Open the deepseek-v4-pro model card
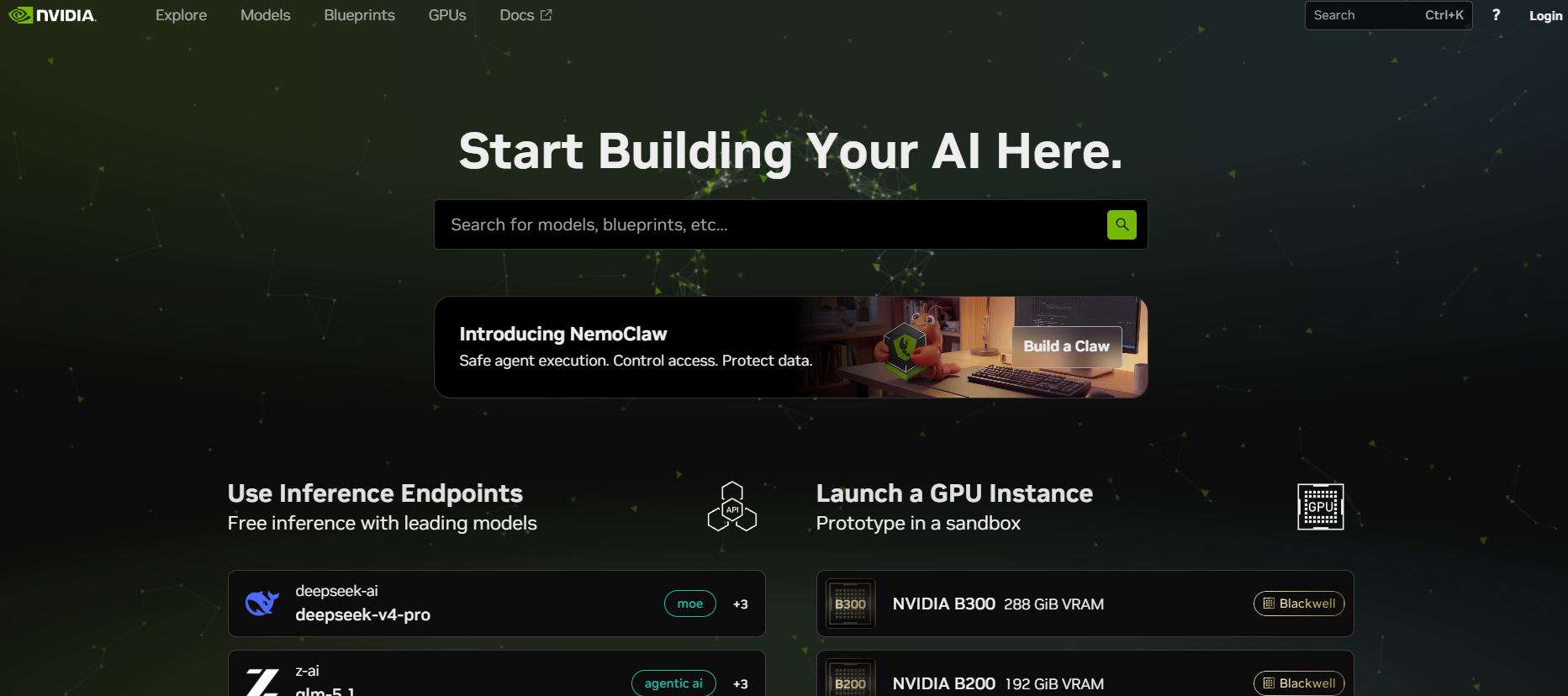 coord(497,604)
